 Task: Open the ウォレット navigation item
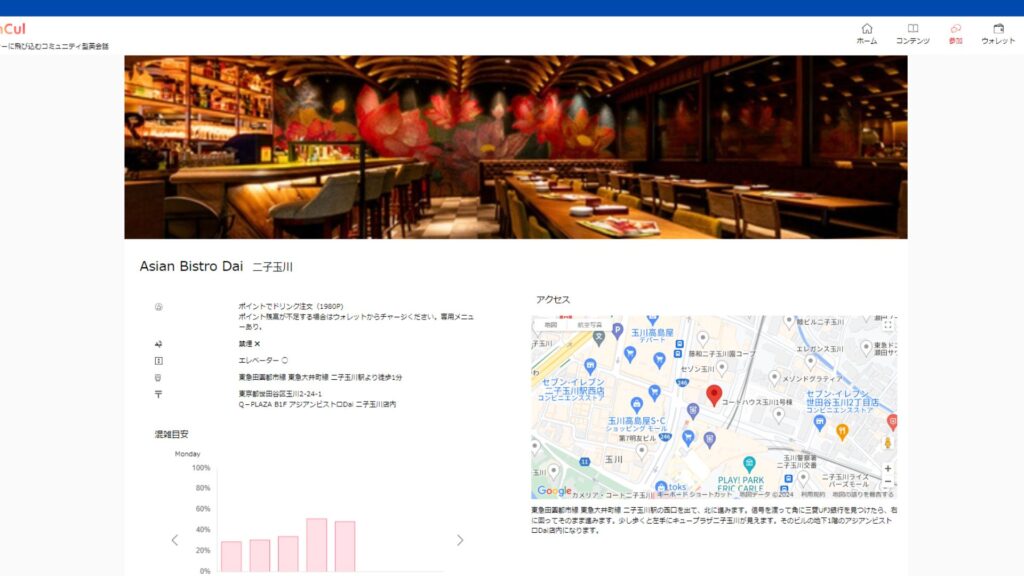pos(998,33)
